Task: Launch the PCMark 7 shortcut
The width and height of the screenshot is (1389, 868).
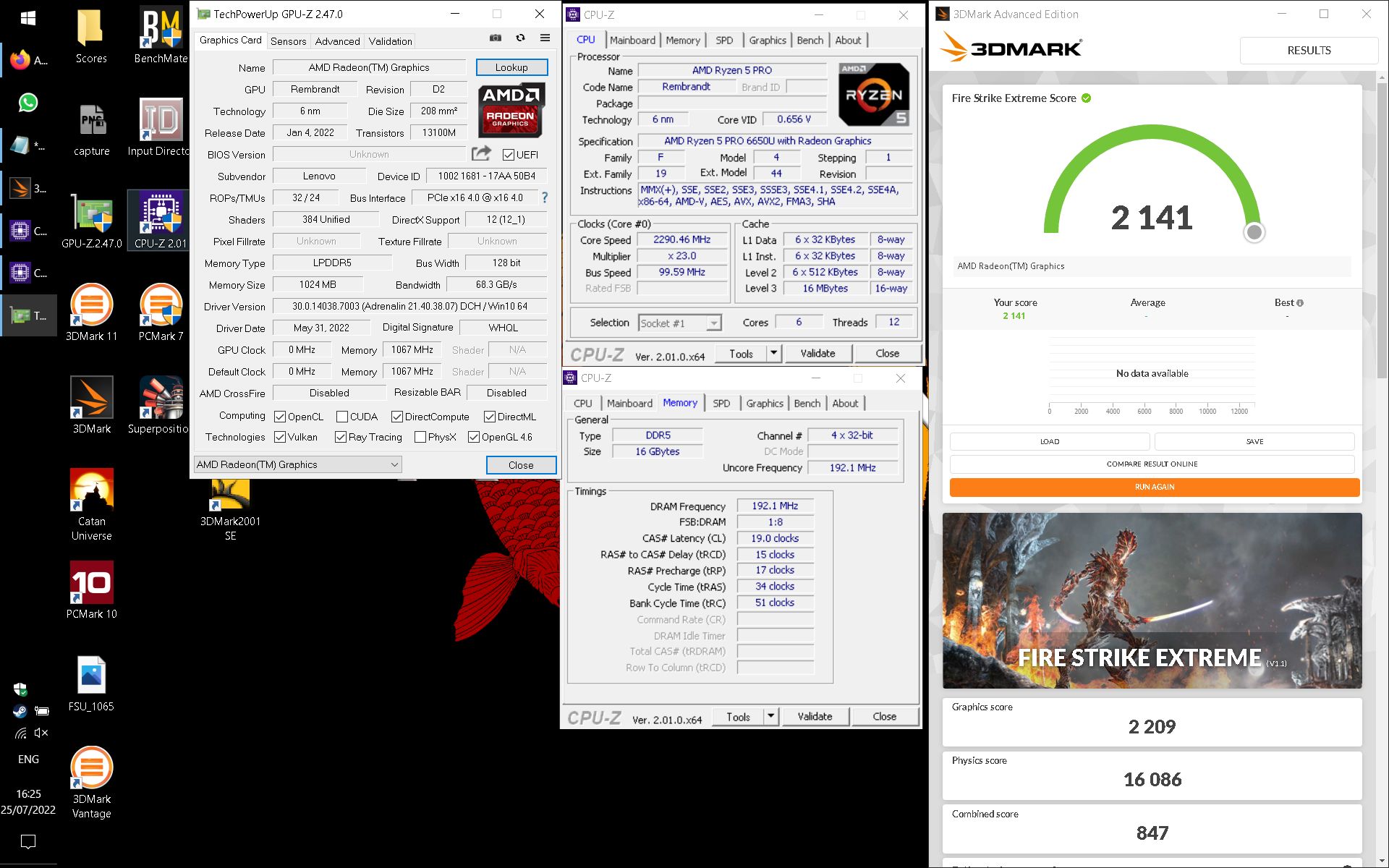Action: (x=161, y=313)
